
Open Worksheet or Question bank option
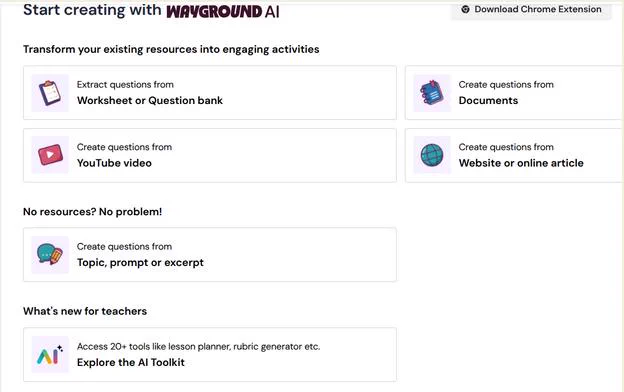210,93
